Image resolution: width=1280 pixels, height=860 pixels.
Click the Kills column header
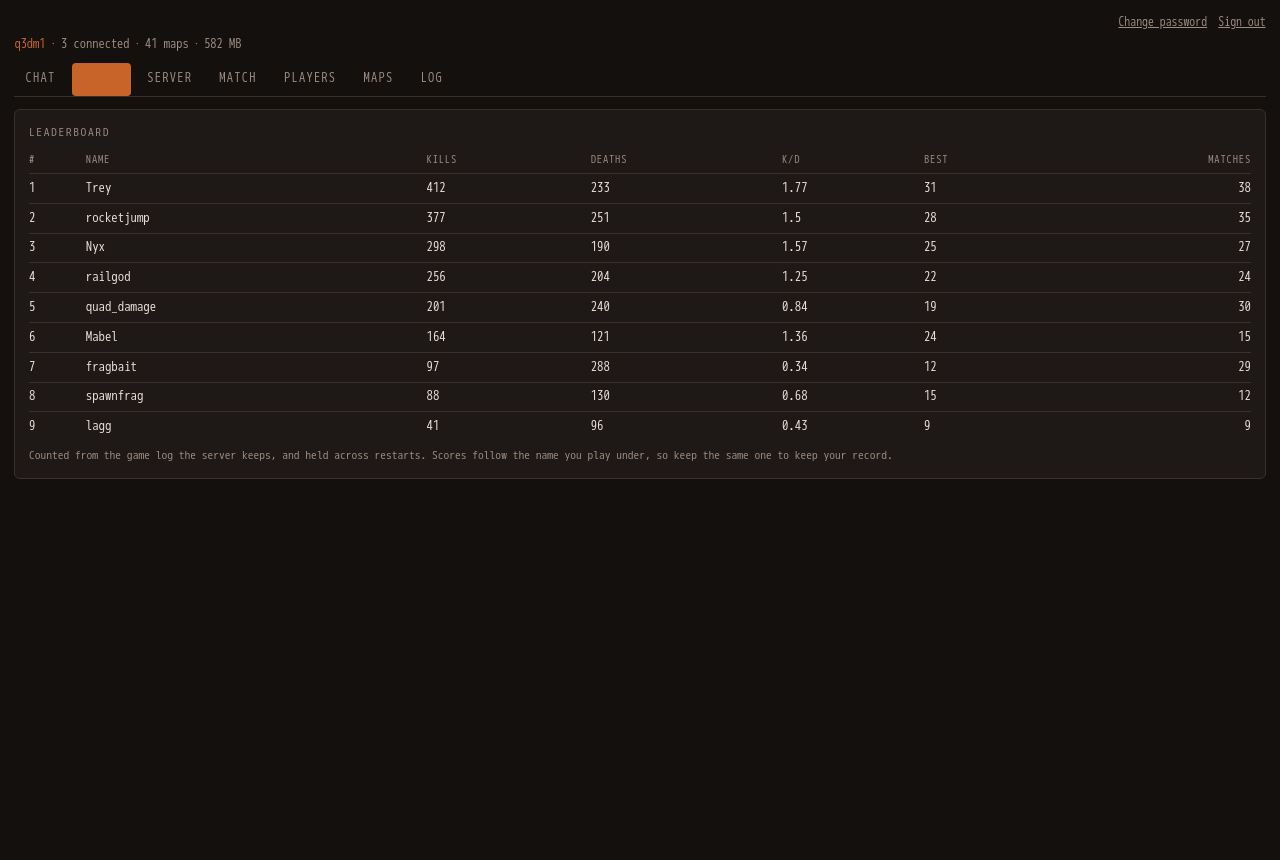(441, 160)
